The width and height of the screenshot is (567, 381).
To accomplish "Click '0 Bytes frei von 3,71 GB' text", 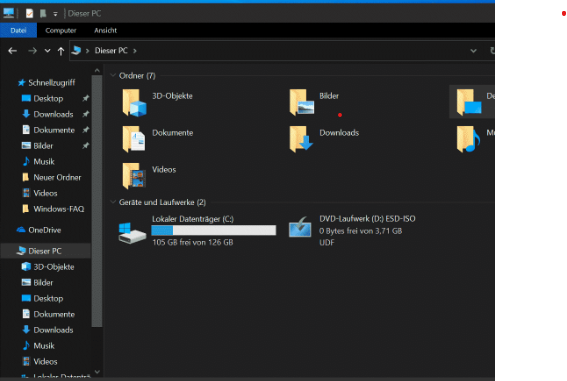I will pos(361,231).
